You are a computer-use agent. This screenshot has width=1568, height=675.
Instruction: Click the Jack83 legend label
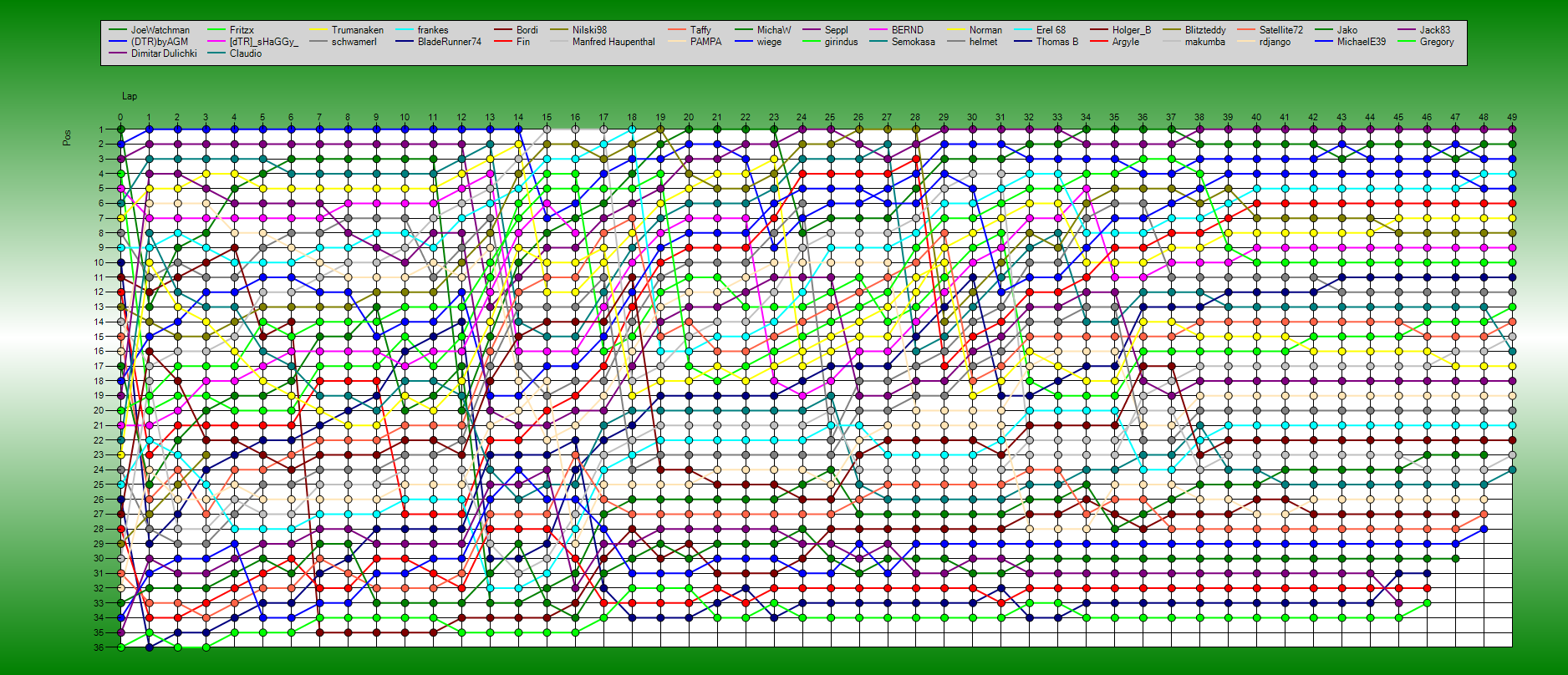click(x=1435, y=30)
